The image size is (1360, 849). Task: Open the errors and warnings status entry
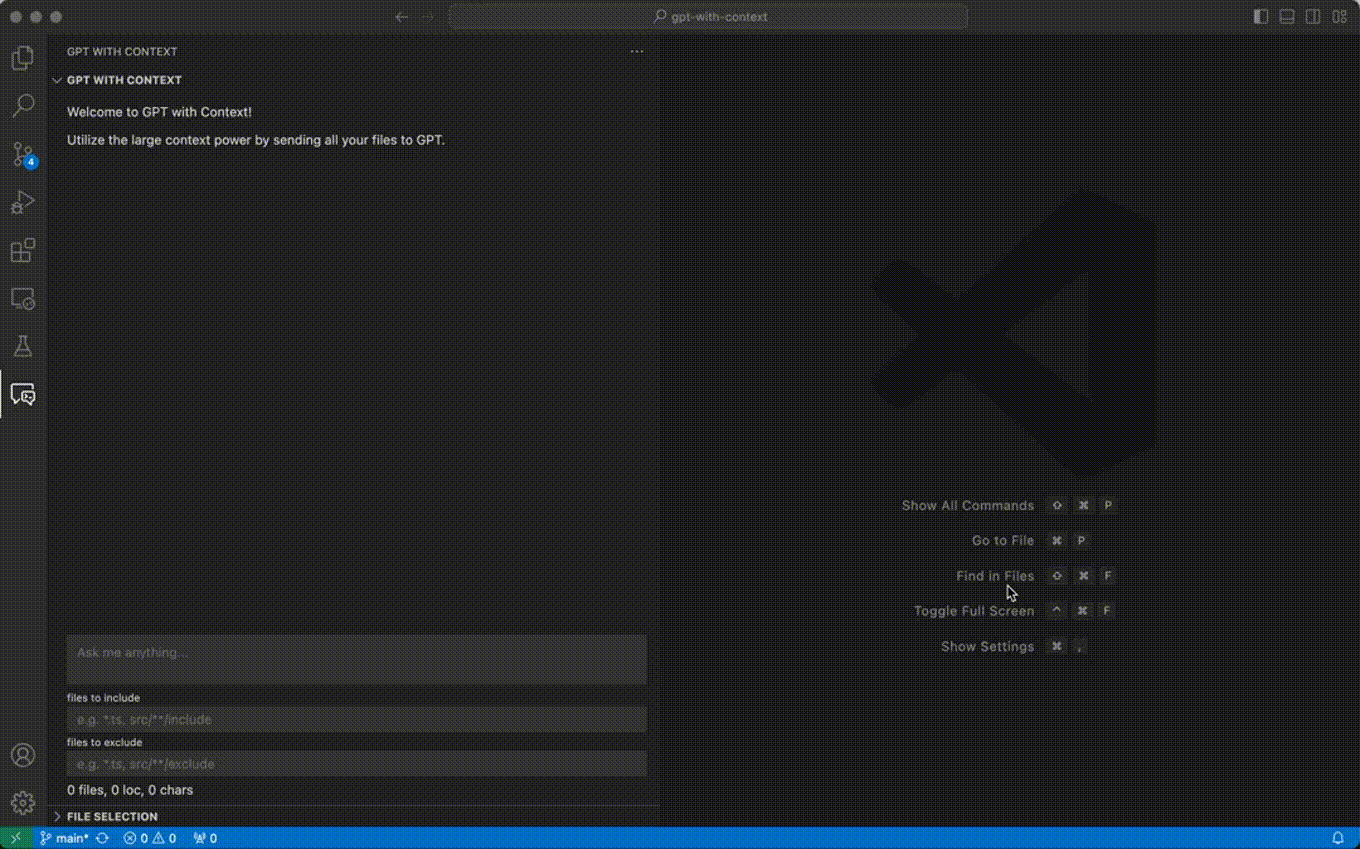[150, 838]
